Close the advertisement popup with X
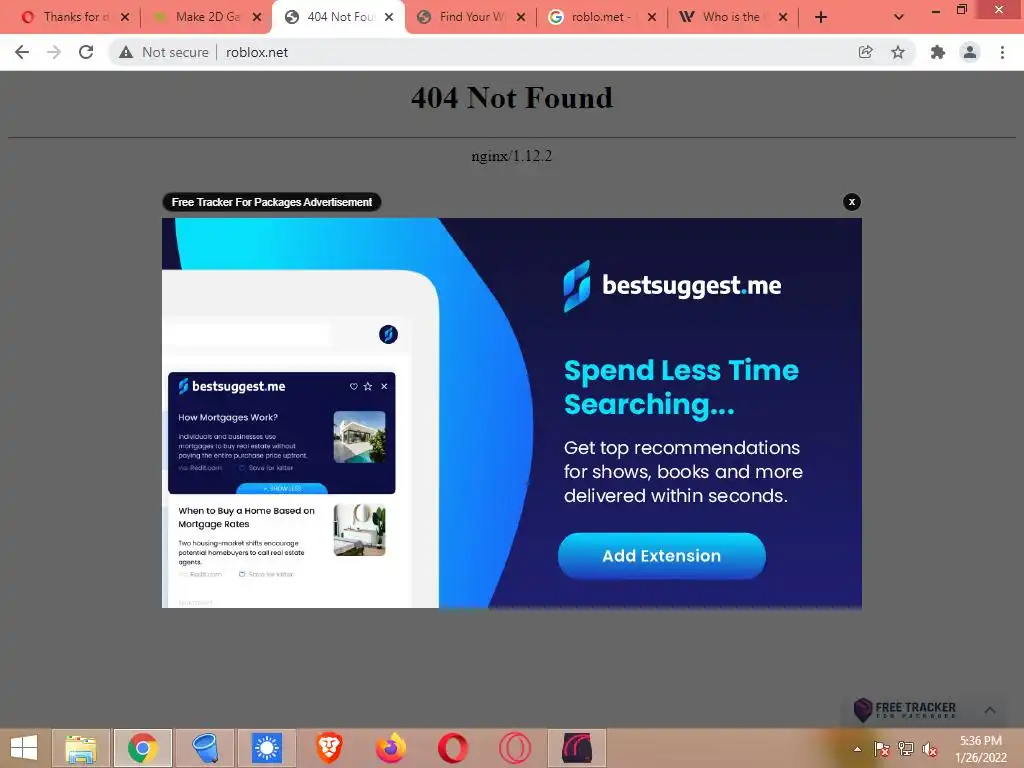The width and height of the screenshot is (1024, 768). click(x=852, y=202)
